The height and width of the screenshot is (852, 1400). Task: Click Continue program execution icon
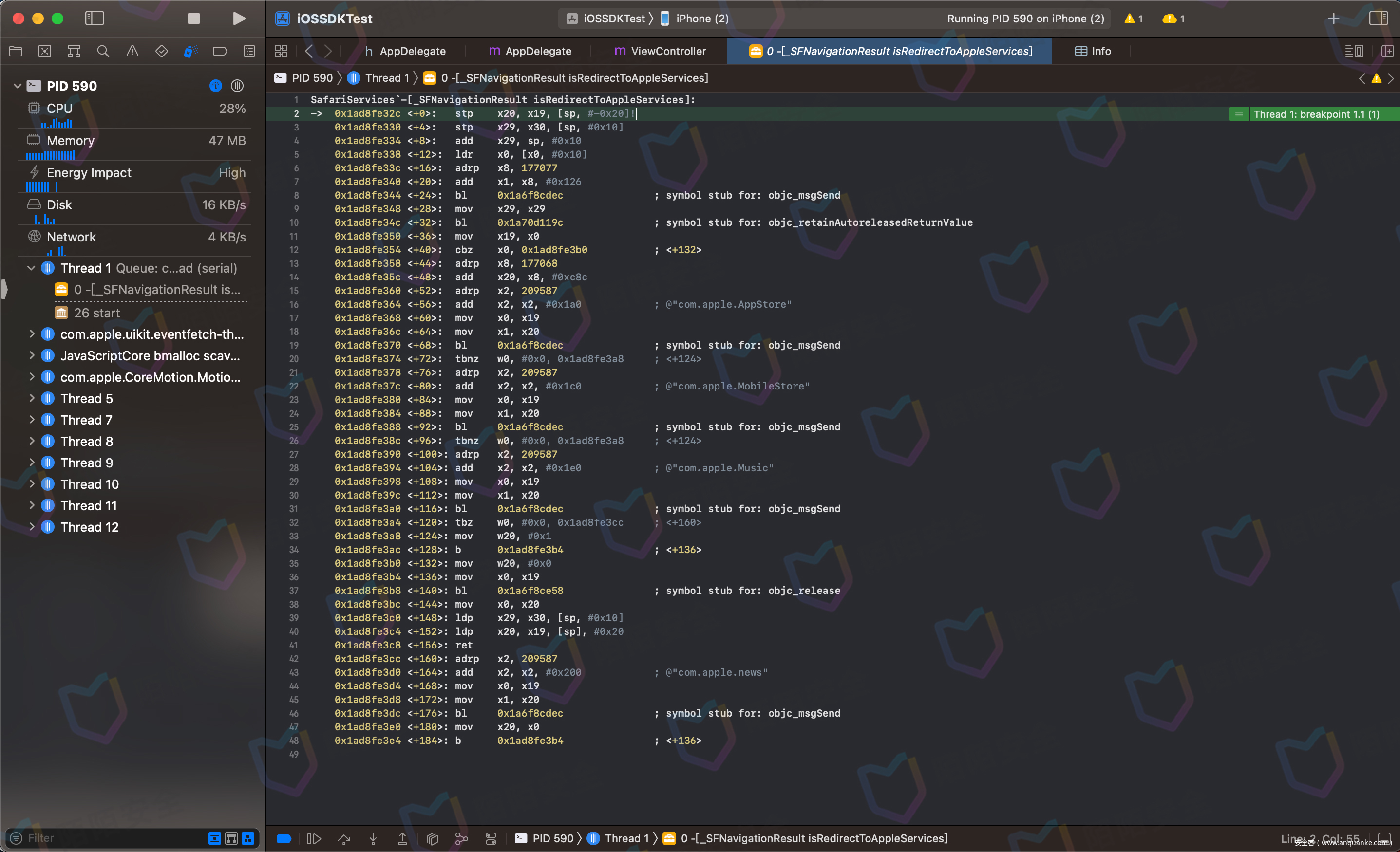[x=314, y=839]
